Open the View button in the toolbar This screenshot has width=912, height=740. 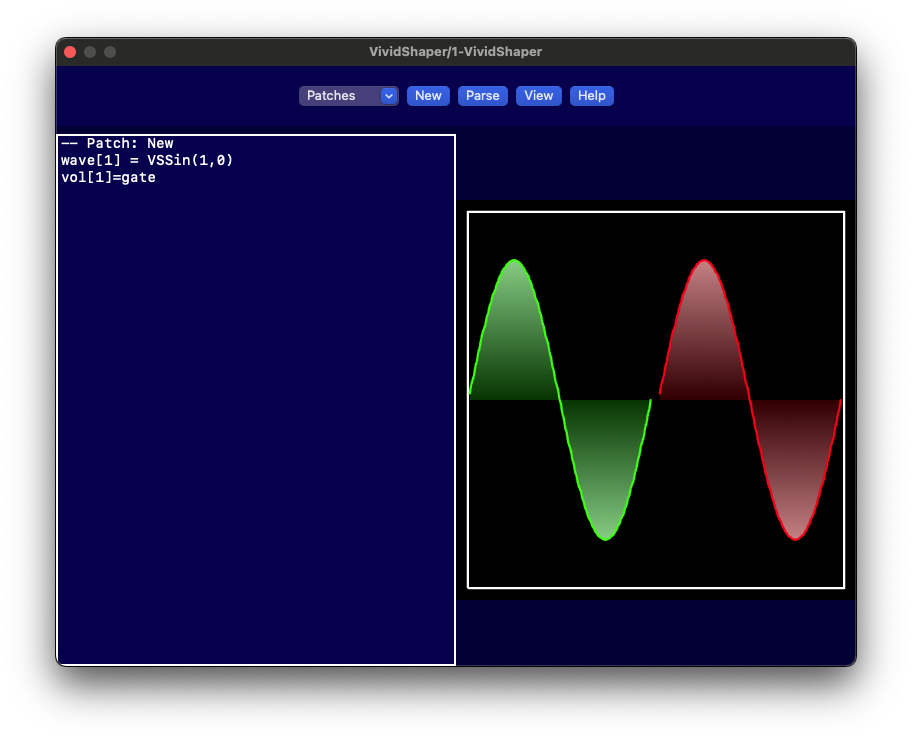click(x=538, y=96)
